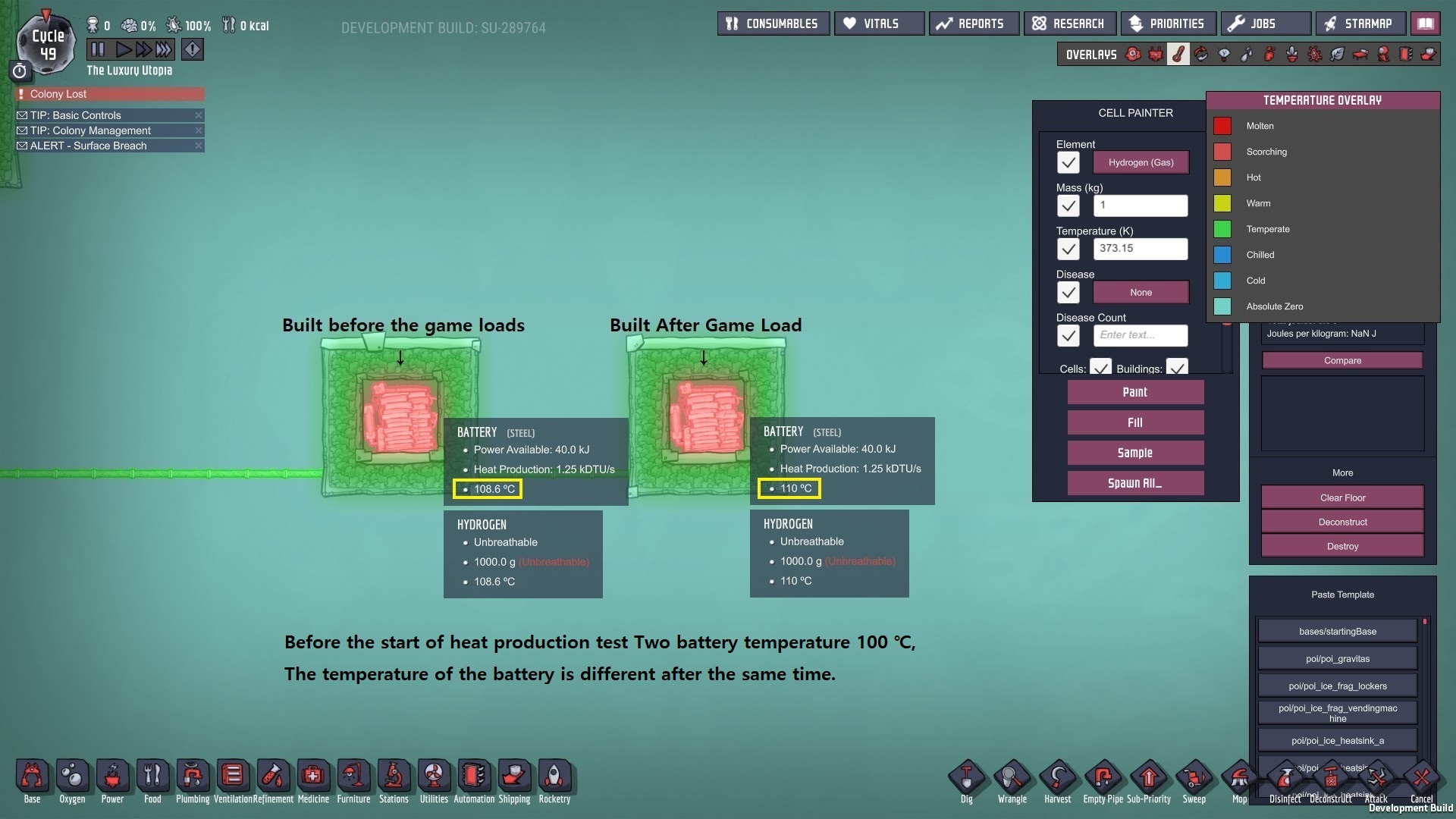
Task: Click the Temperature (K) input field
Action: click(x=1140, y=249)
